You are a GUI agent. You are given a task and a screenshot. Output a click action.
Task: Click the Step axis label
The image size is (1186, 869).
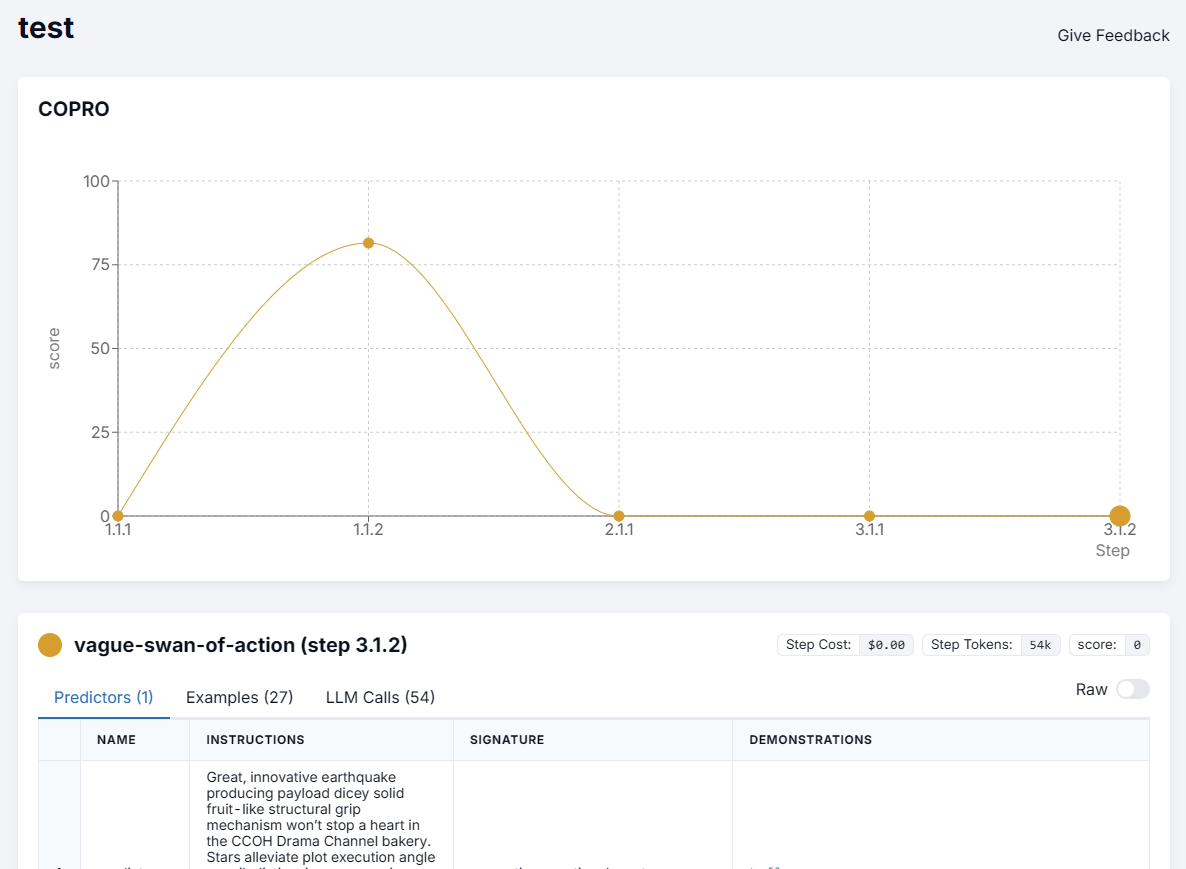tap(1112, 551)
